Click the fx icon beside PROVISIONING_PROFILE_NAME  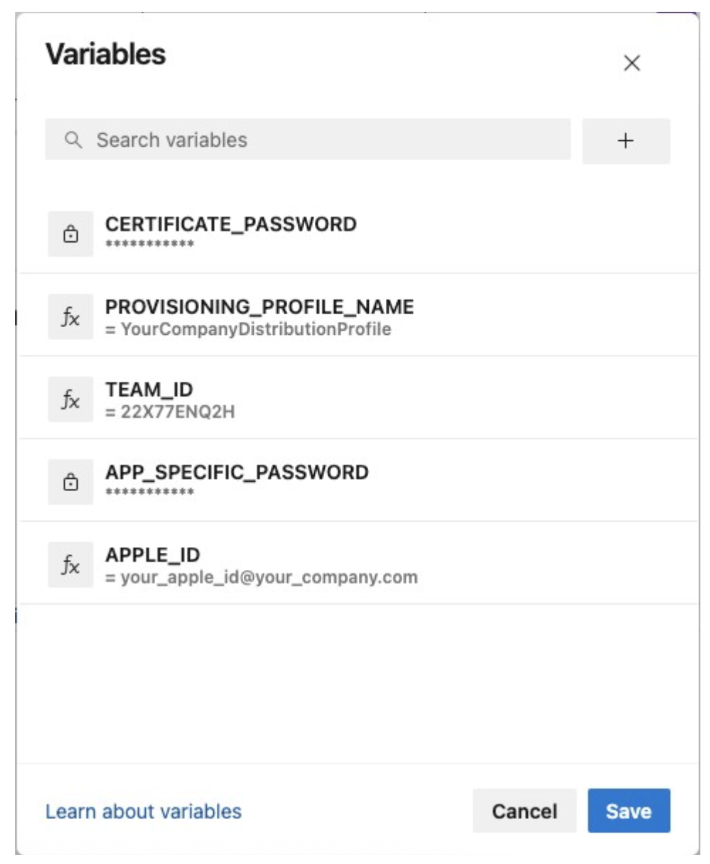click(70, 317)
